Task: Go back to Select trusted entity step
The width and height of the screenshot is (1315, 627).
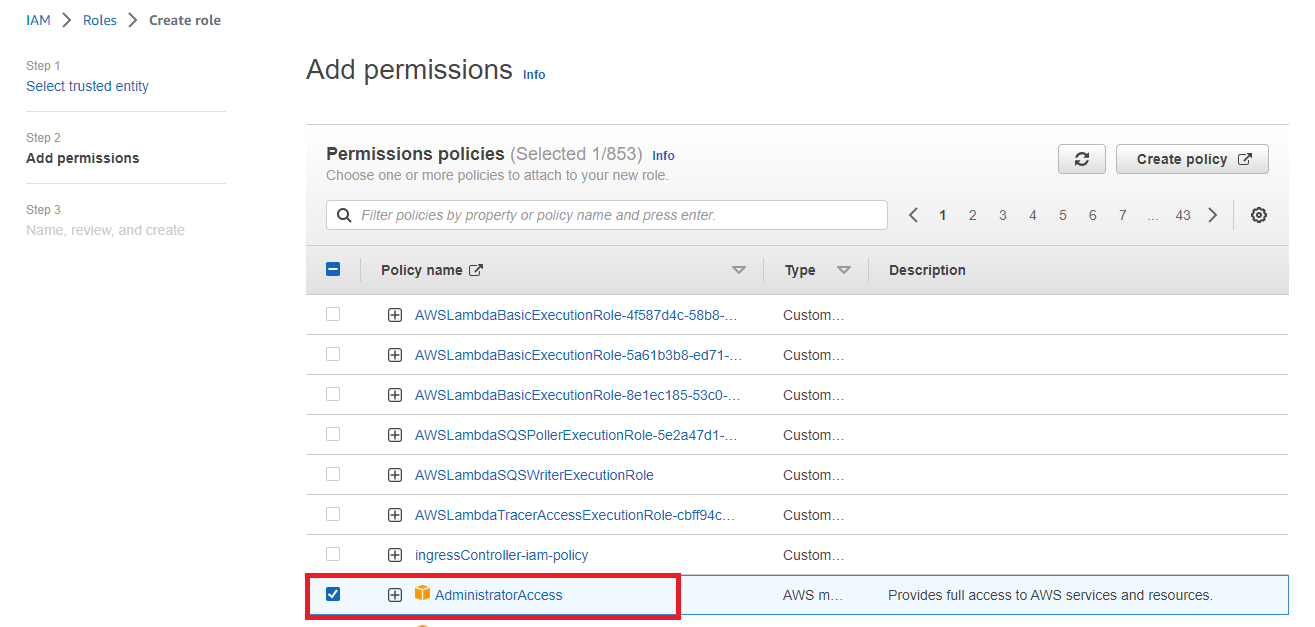Action: click(x=87, y=86)
